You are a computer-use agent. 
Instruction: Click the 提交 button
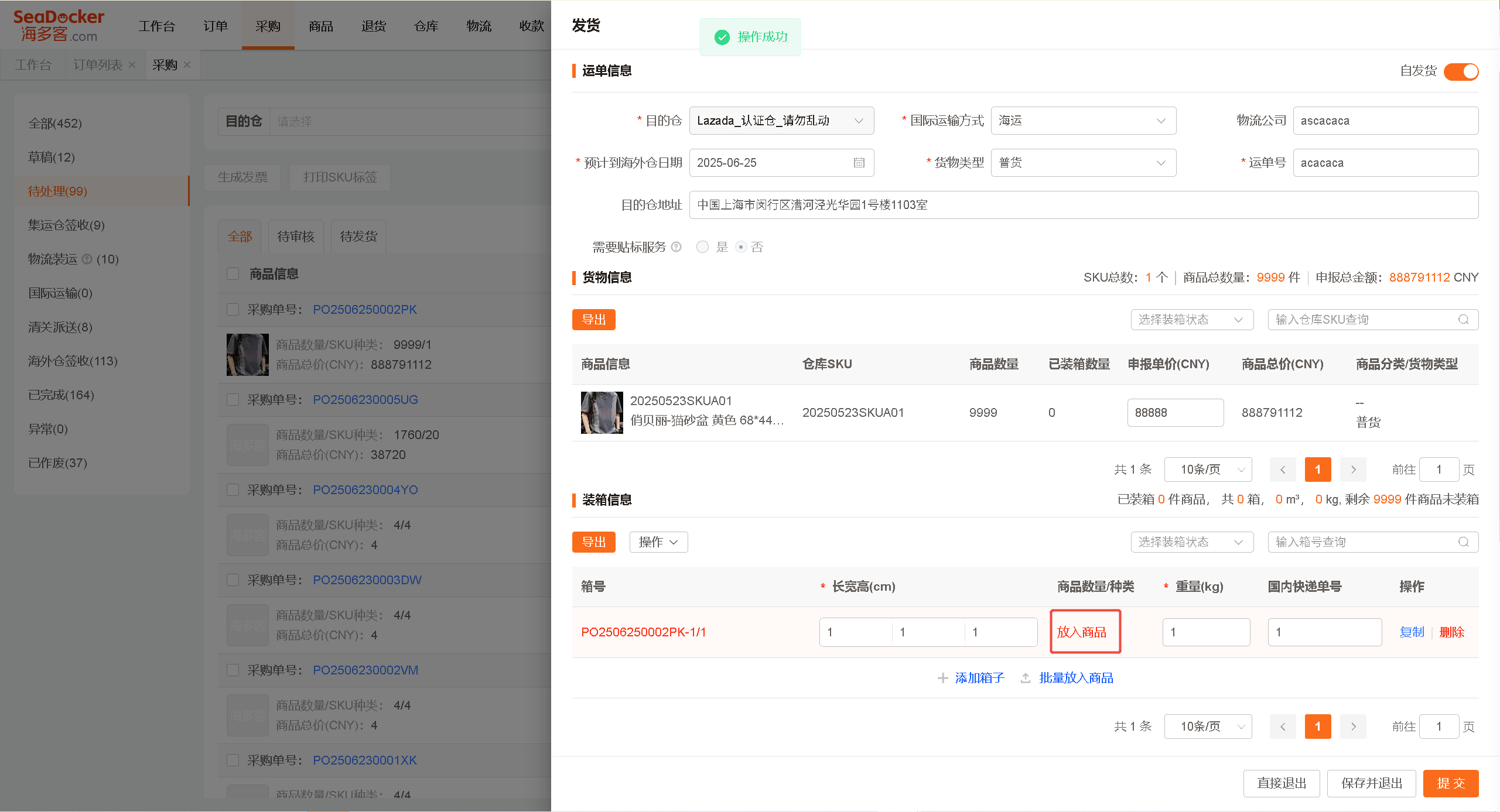pos(1451,783)
